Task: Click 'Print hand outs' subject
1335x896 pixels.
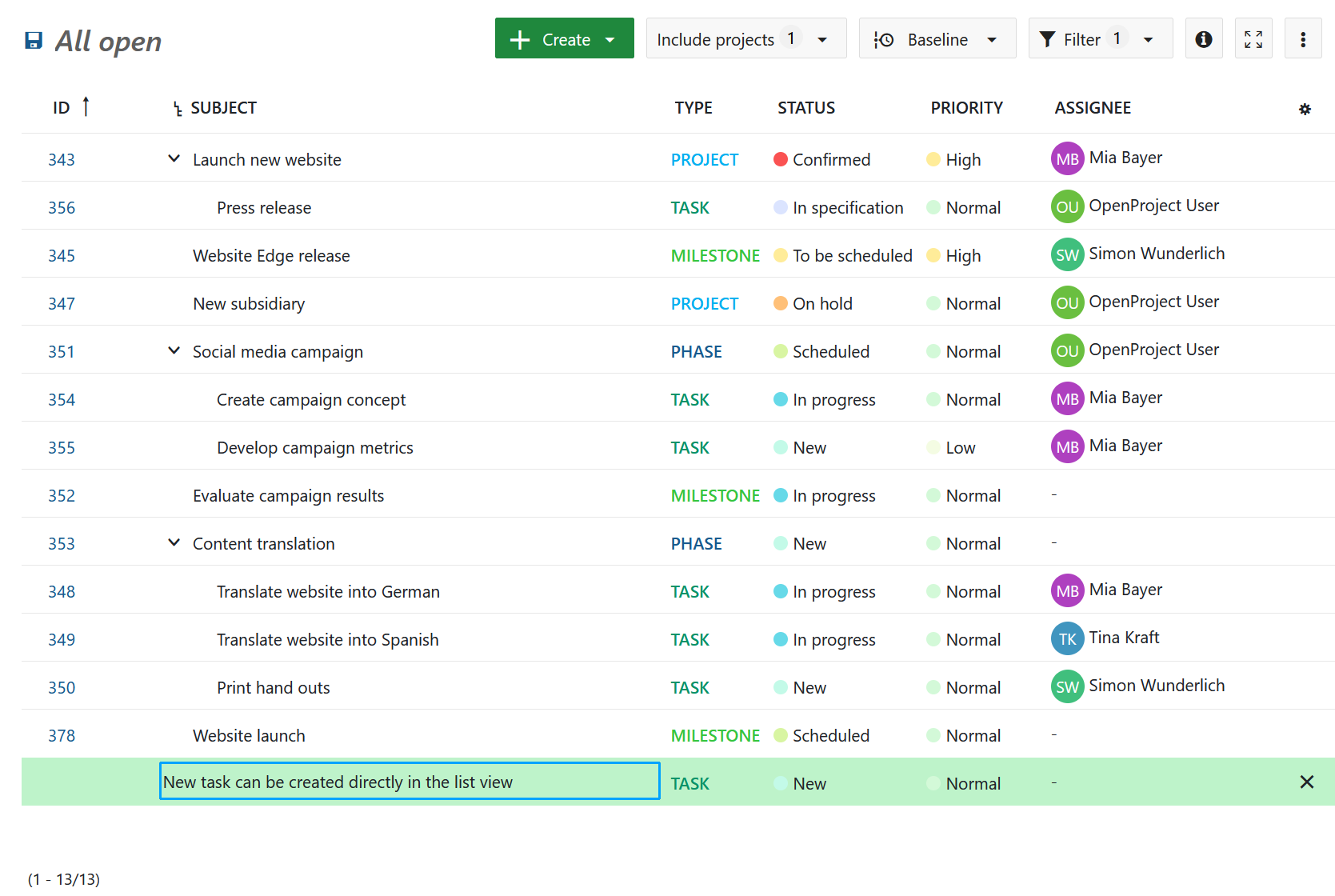Action: click(x=274, y=688)
